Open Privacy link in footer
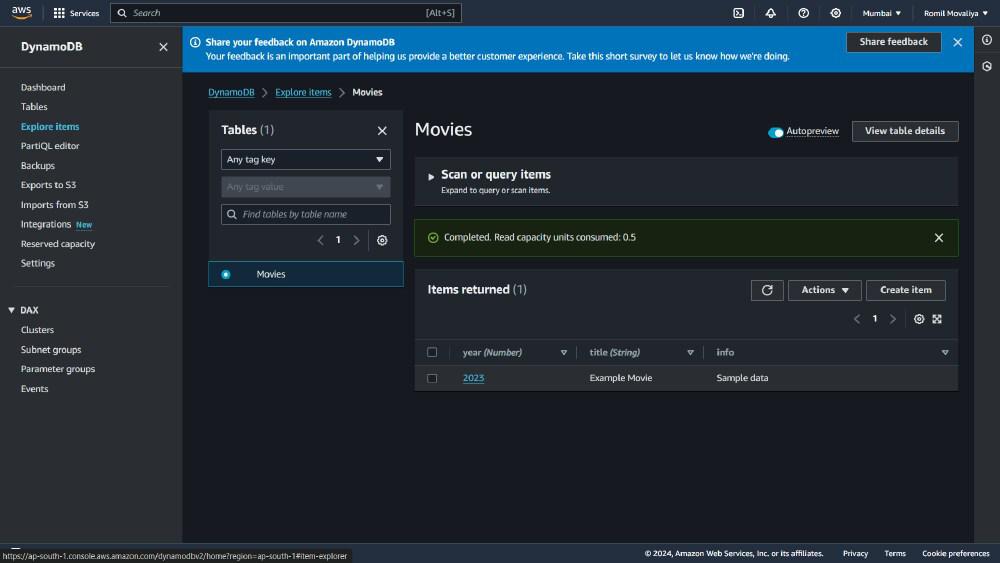The height and width of the screenshot is (563, 1000). click(x=855, y=553)
